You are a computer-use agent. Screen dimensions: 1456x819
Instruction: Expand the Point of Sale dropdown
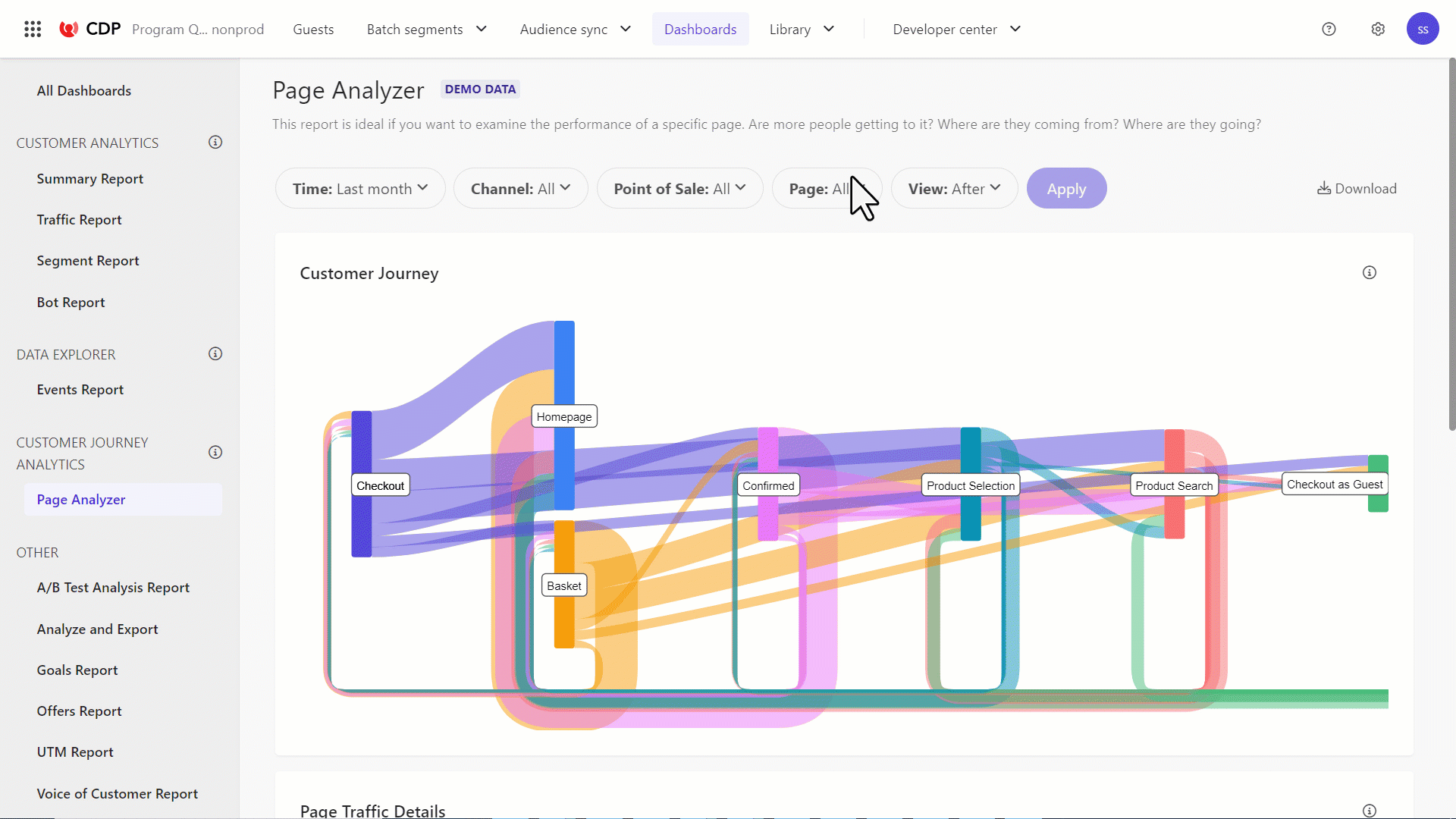point(680,188)
